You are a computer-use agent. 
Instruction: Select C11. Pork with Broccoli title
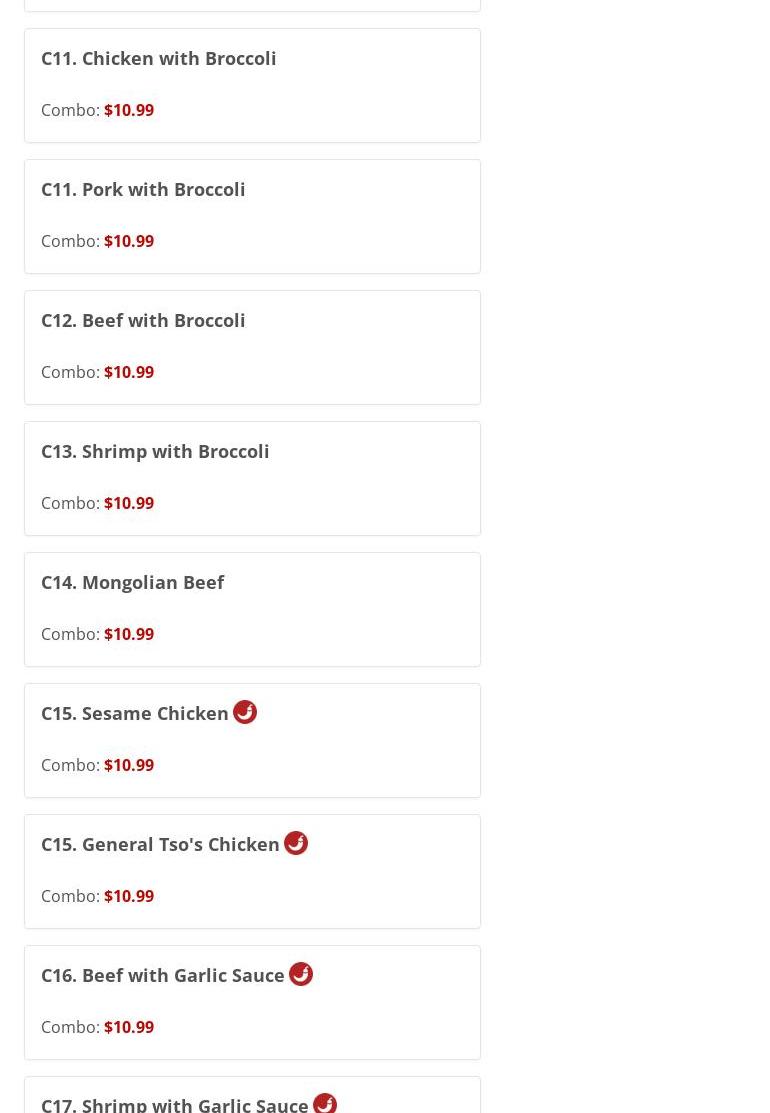click(x=143, y=189)
